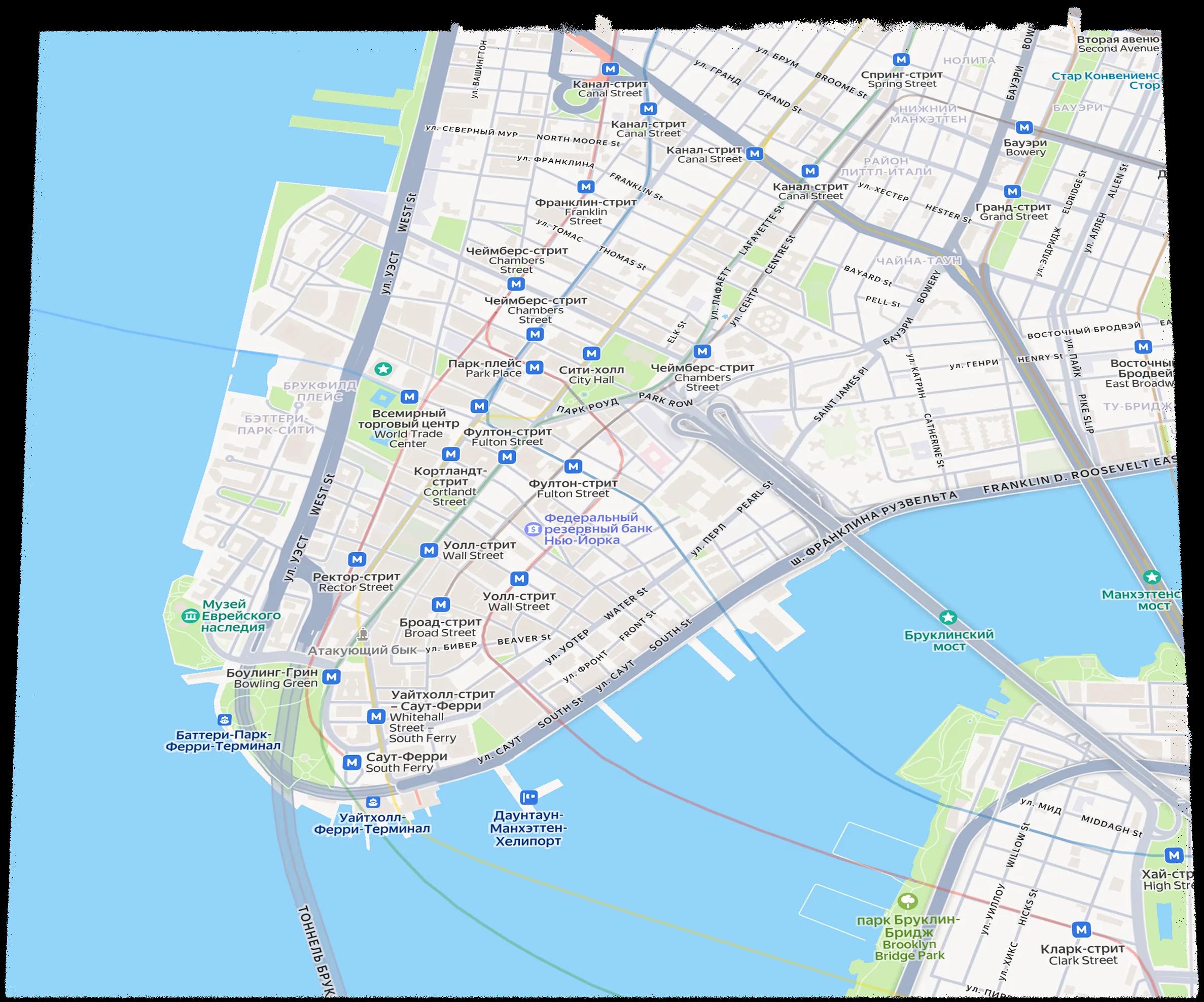Click the 'Даунтаун-Манхэттен-Хелипорт' label
1204x1002 pixels.
pos(528,828)
